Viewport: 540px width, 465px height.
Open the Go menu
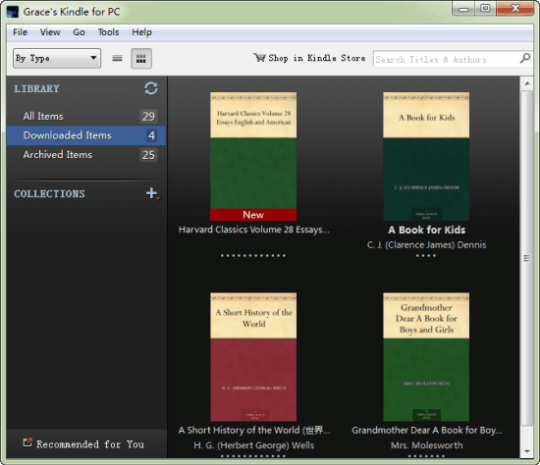(79, 32)
